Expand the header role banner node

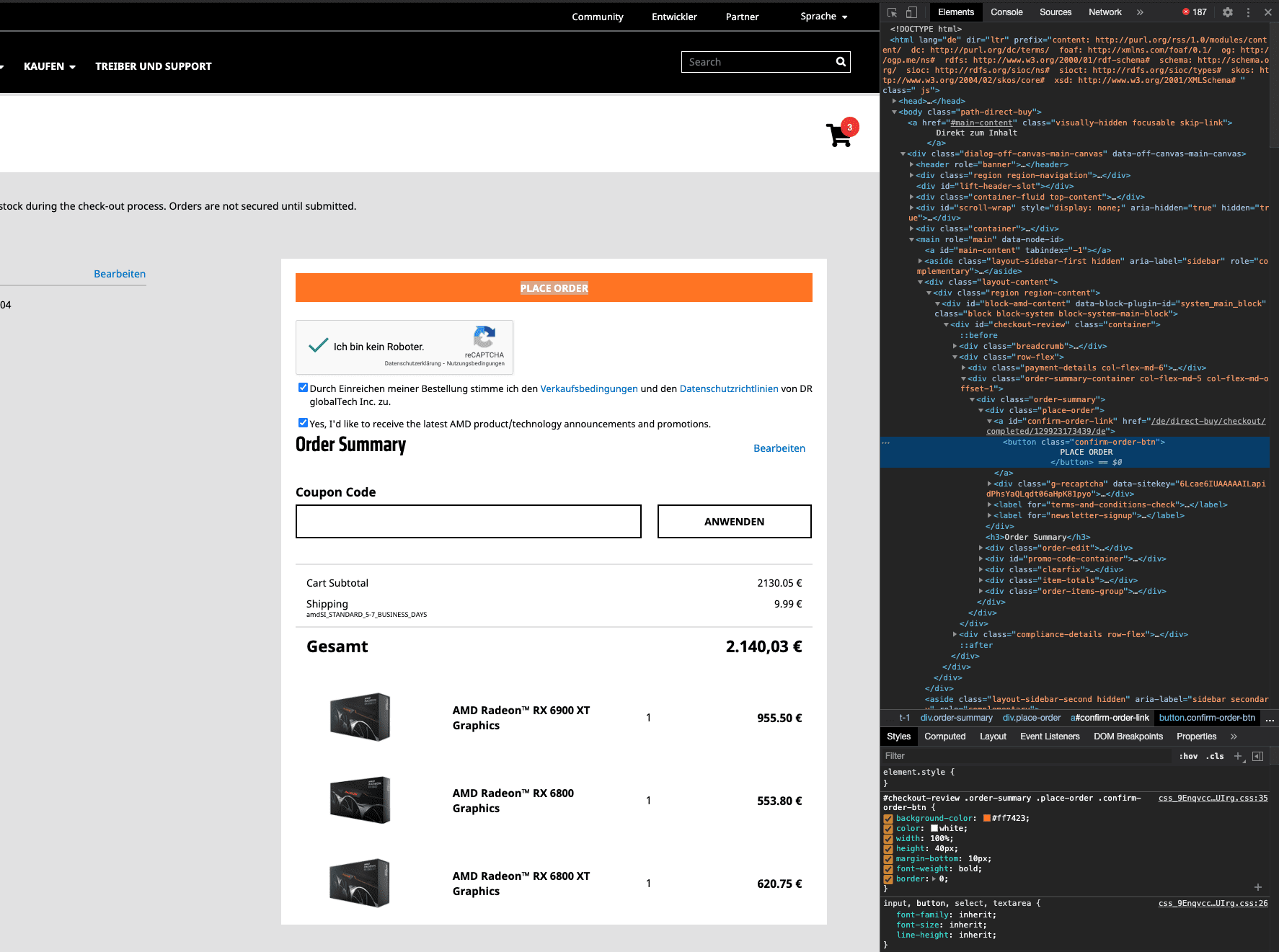pyautogui.click(x=912, y=165)
